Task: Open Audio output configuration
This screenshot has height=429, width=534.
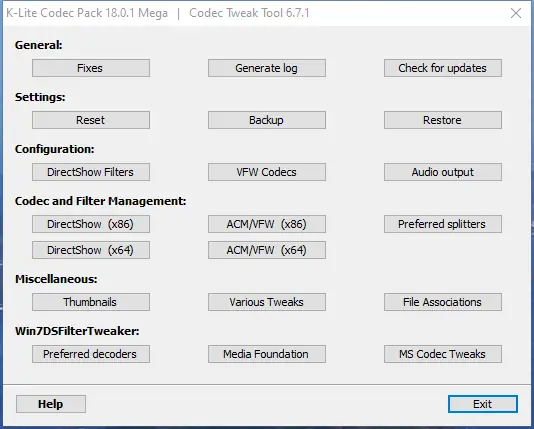Action: tap(443, 172)
